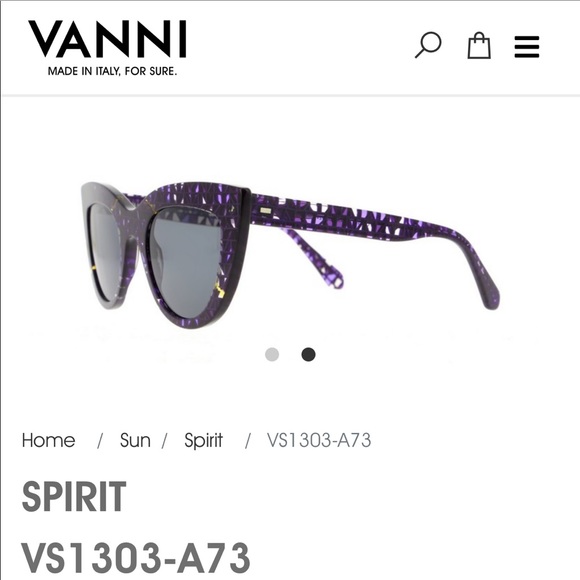Expand the hamburger menu icon
Image resolution: width=580 pixels, height=580 pixels.
527,47
